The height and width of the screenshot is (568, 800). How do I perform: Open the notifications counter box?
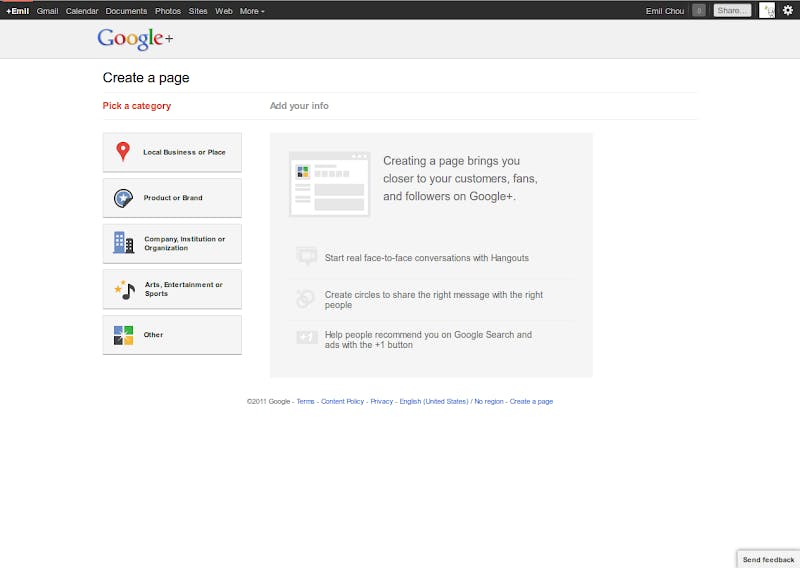[x=699, y=10]
